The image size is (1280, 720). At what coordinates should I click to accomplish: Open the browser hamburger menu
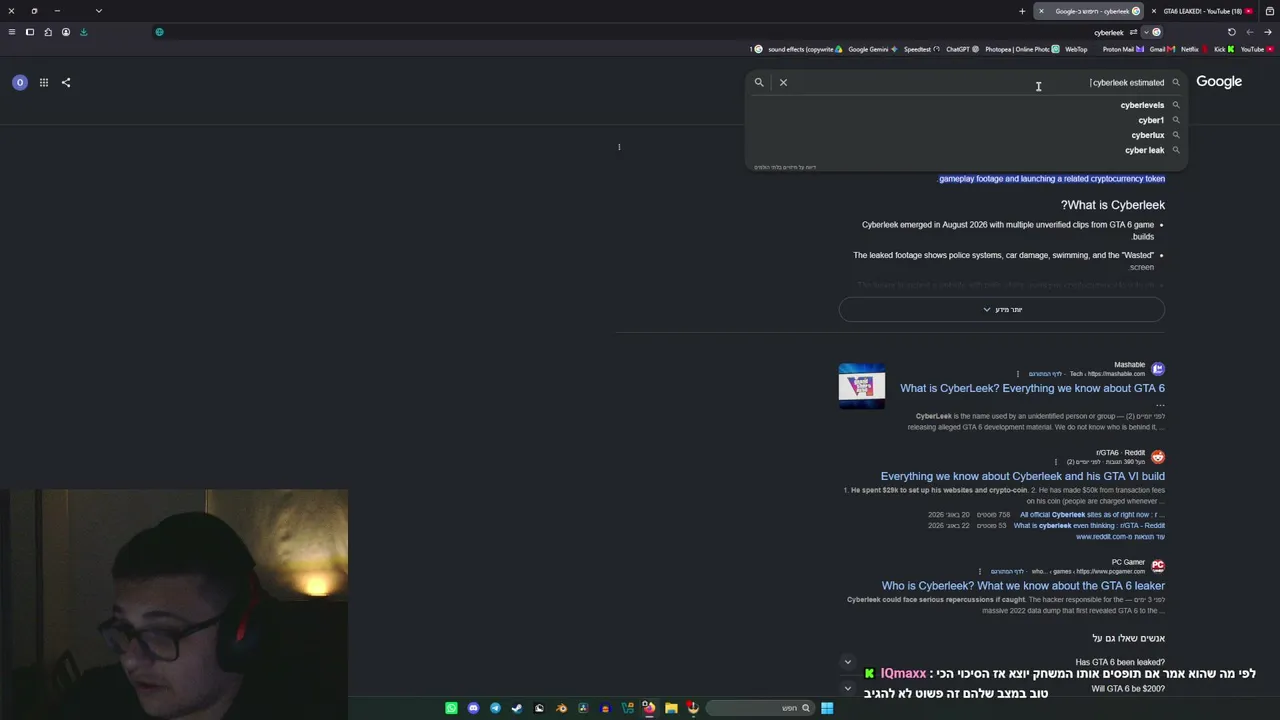[12, 32]
